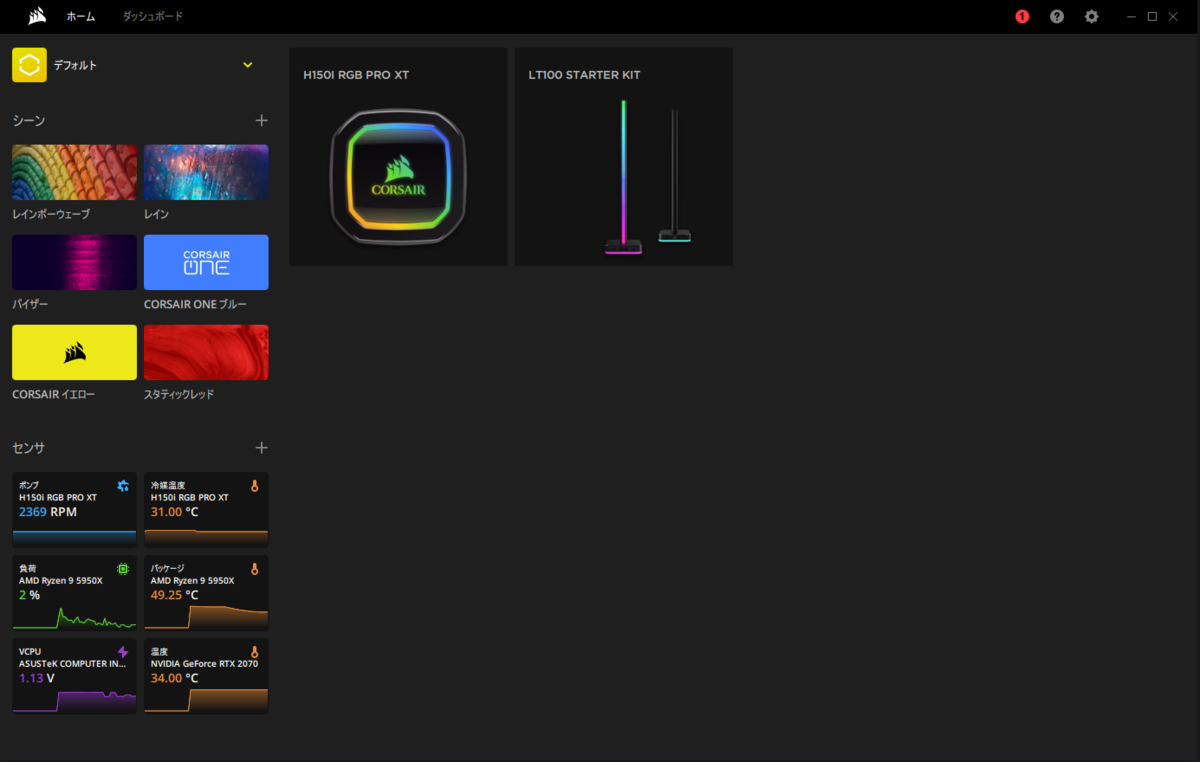Viewport: 1200px width, 762px height.
Task: Click thermometer icon on RTX 2070 温度 sensor
Action: (254, 652)
